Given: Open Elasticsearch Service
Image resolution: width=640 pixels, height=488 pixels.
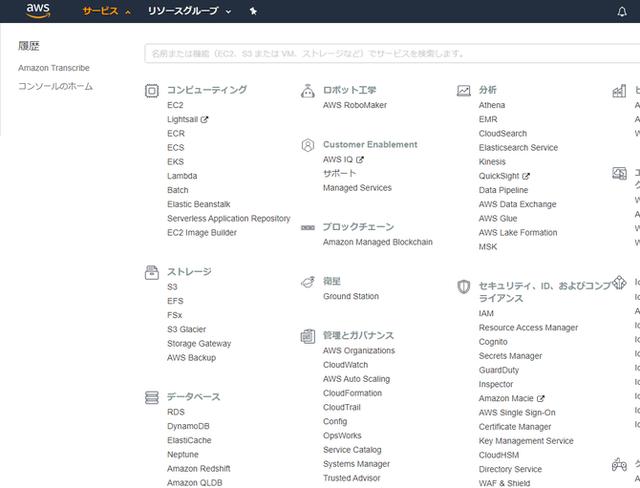Looking at the screenshot, I should (x=518, y=148).
